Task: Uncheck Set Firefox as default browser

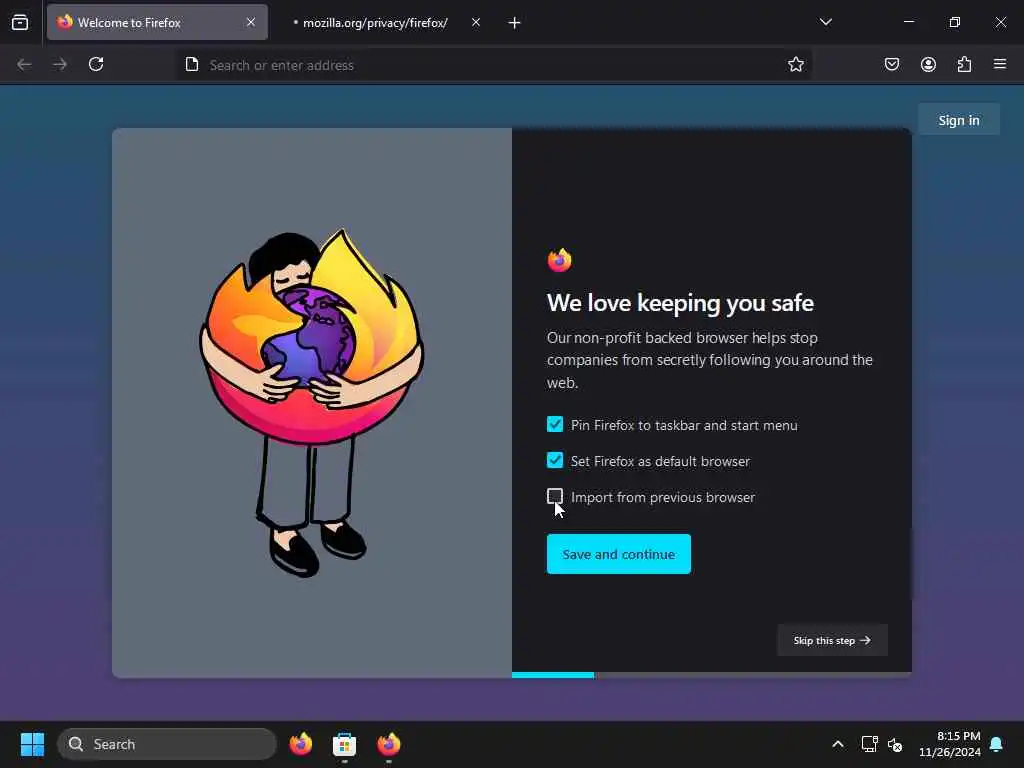Action: (x=555, y=460)
